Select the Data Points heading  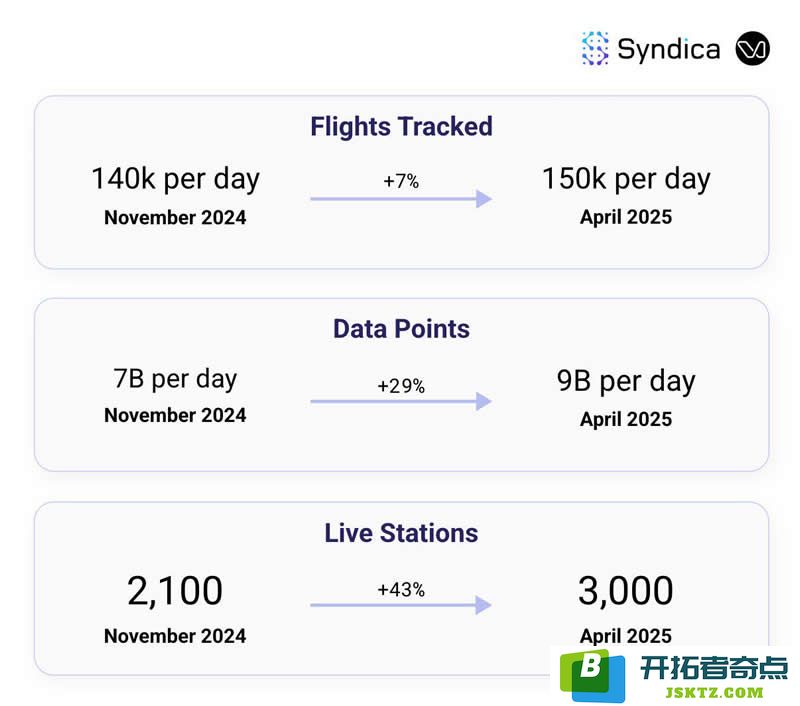click(402, 329)
